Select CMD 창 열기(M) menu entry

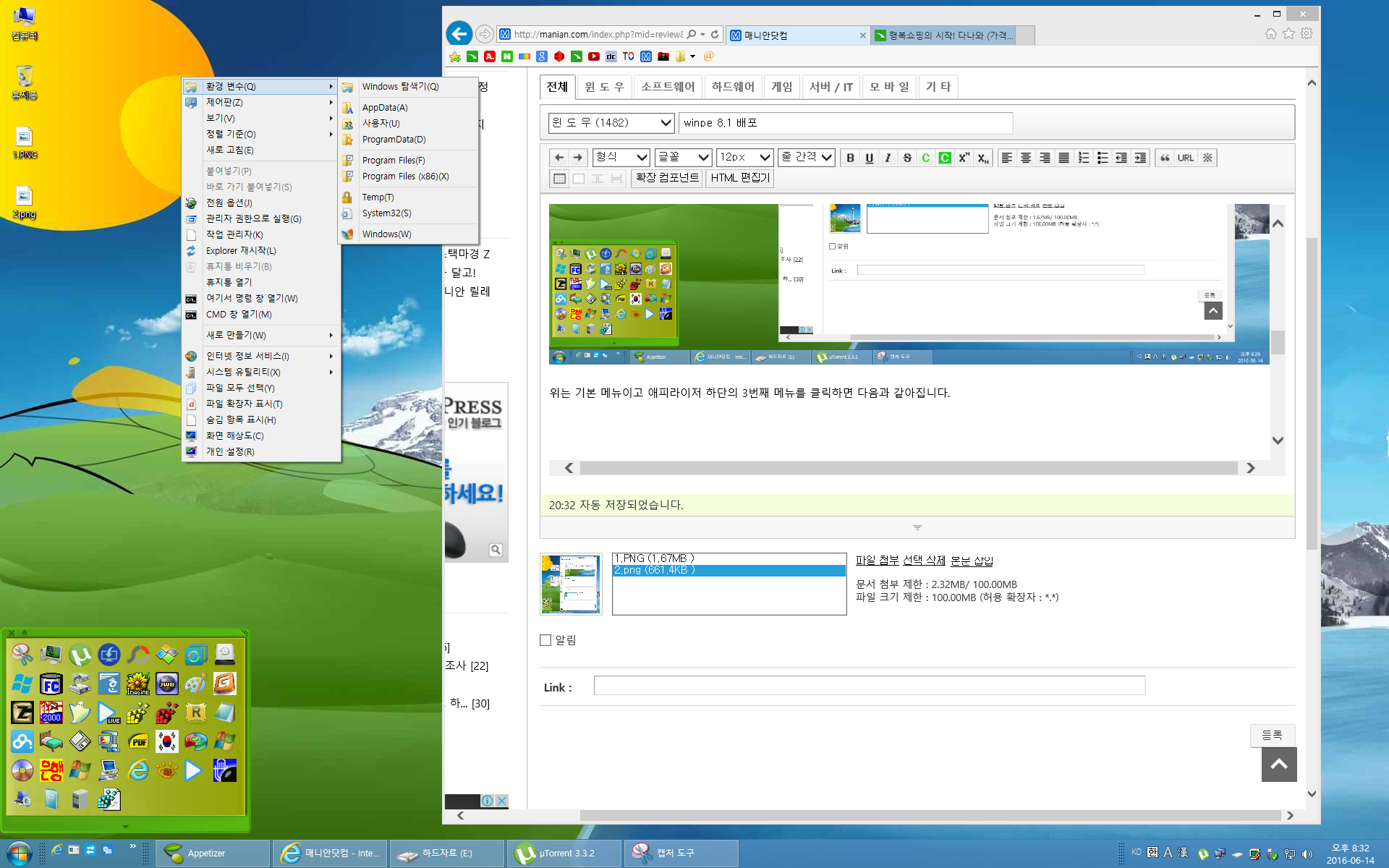click(260, 315)
